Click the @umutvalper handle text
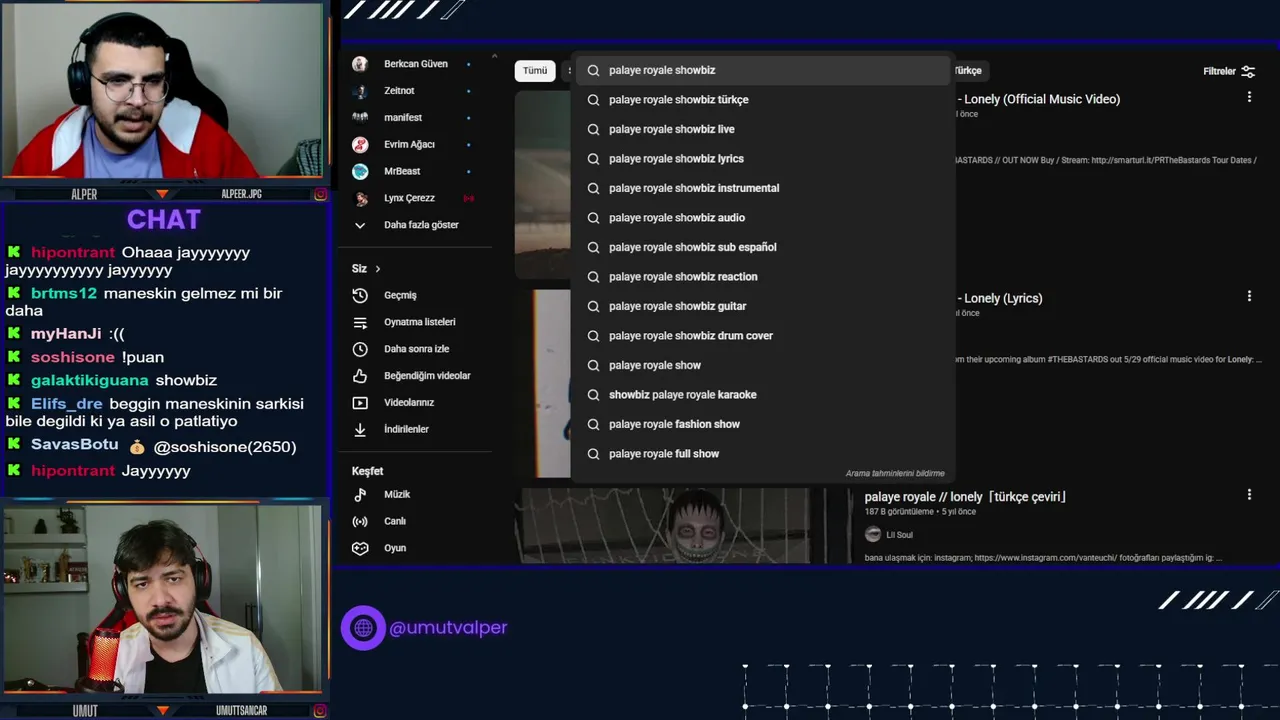Image resolution: width=1280 pixels, height=720 pixels. [448, 628]
